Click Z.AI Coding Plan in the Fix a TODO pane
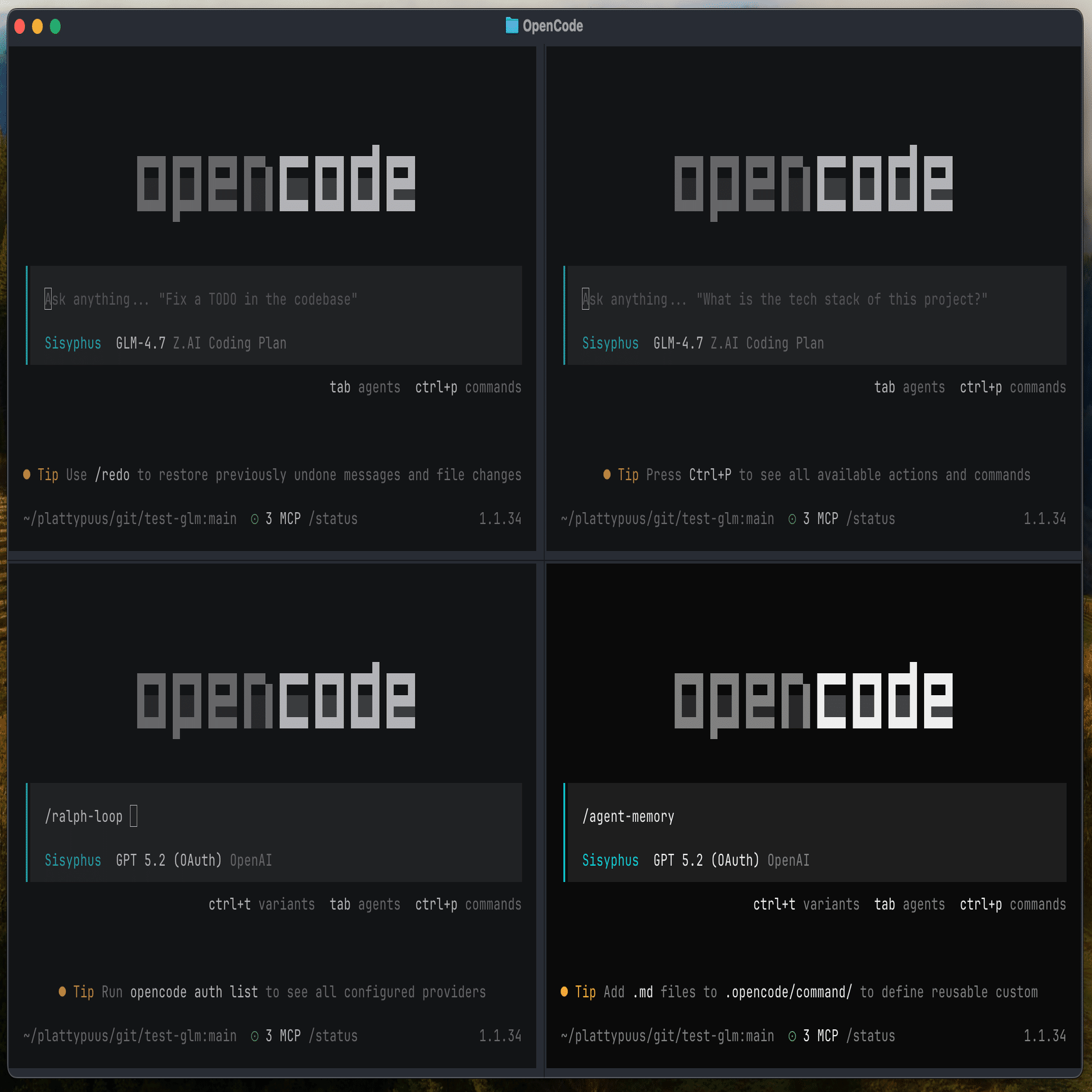Screen dimensions: 1092x1092 [230, 344]
